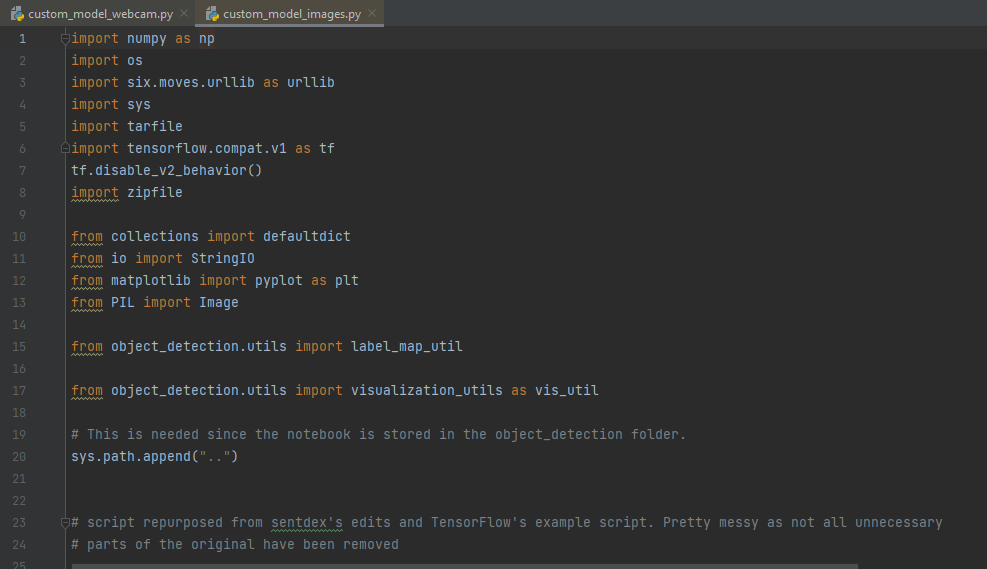
Task: Click comment 'parts of the original have been removed'
Action: click(x=242, y=544)
